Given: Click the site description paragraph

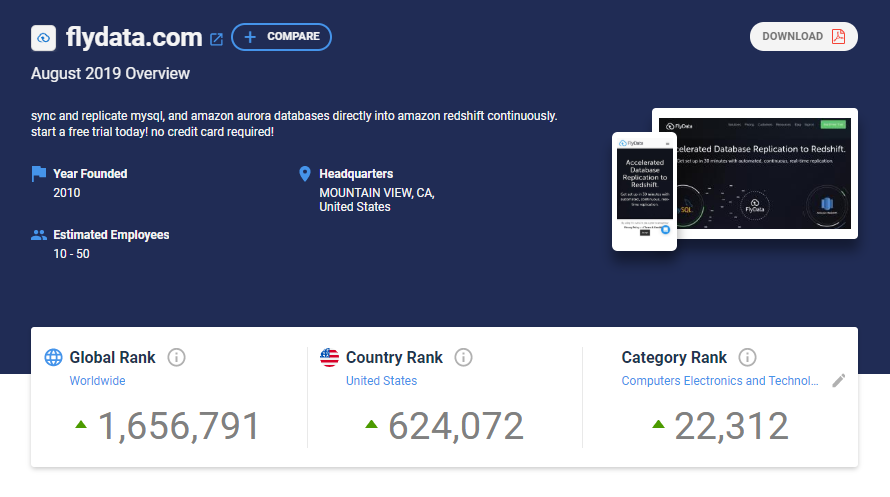Looking at the screenshot, I should (294, 124).
